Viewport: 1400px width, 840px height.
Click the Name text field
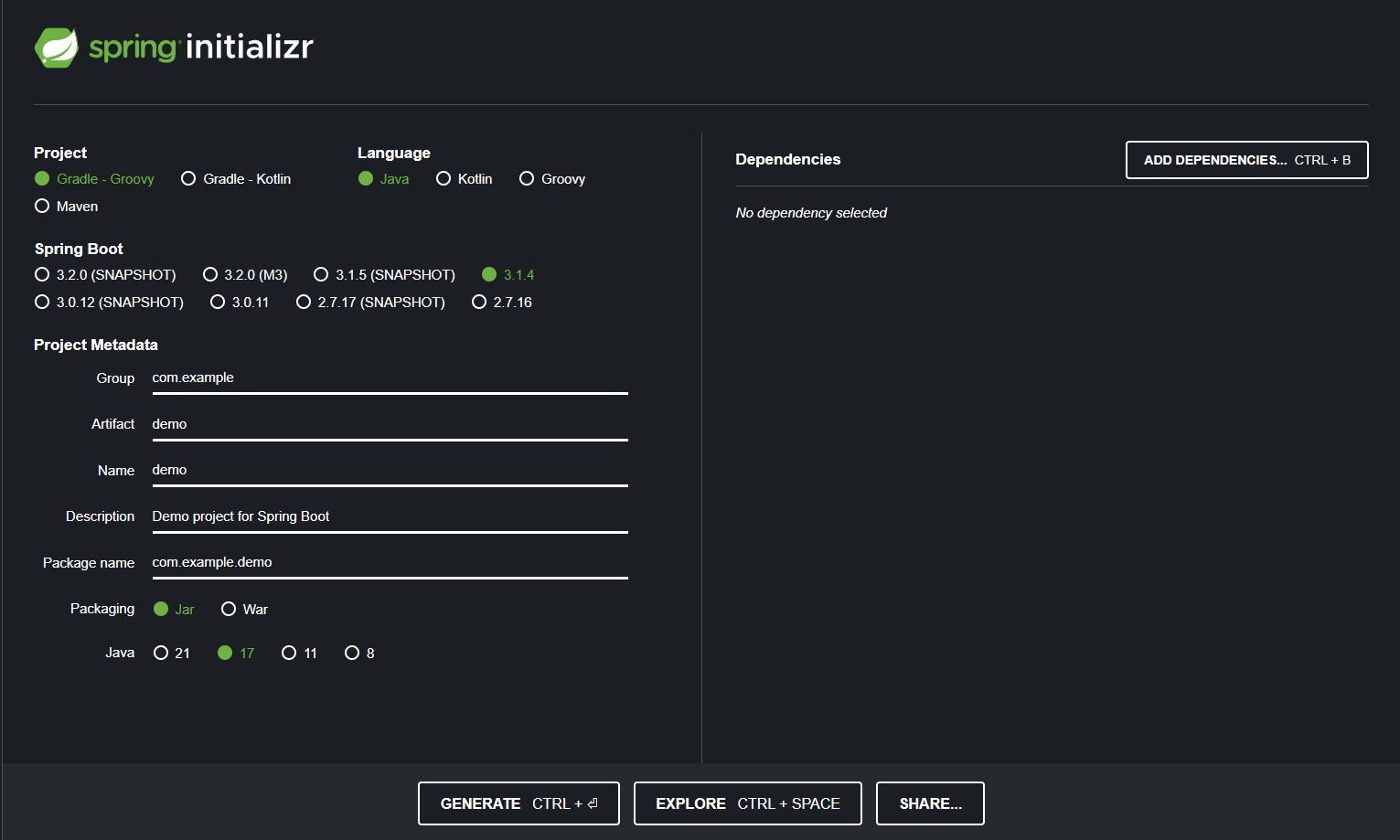tap(390, 471)
